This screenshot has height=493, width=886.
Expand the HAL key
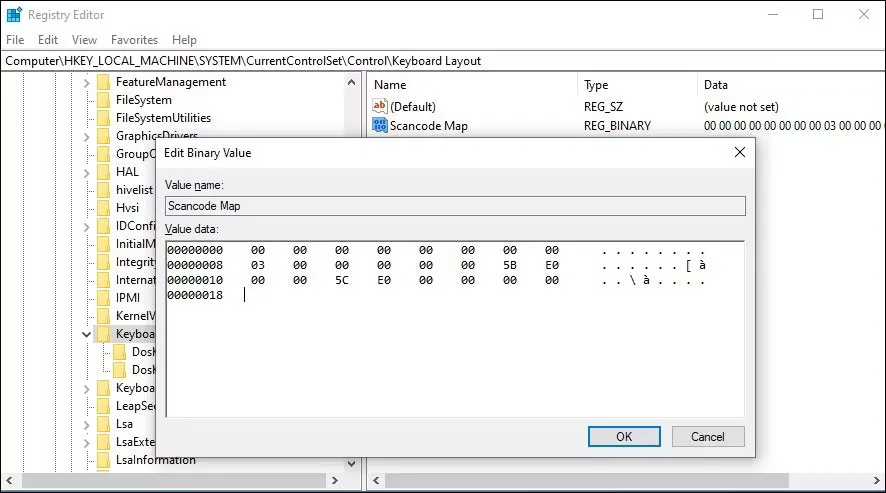[x=86, y=172]
